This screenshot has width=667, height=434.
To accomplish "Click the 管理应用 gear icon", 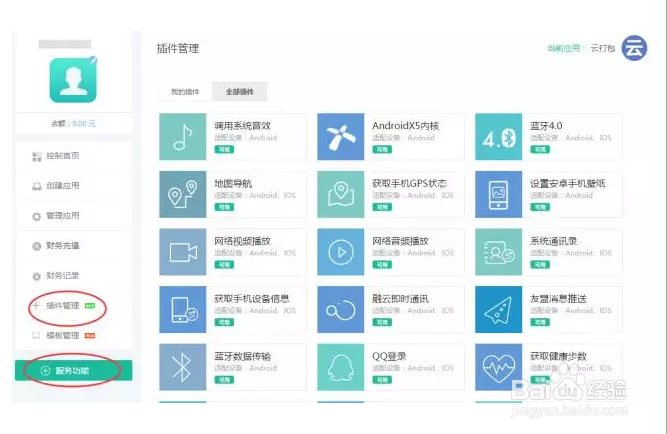I will 37,217.
